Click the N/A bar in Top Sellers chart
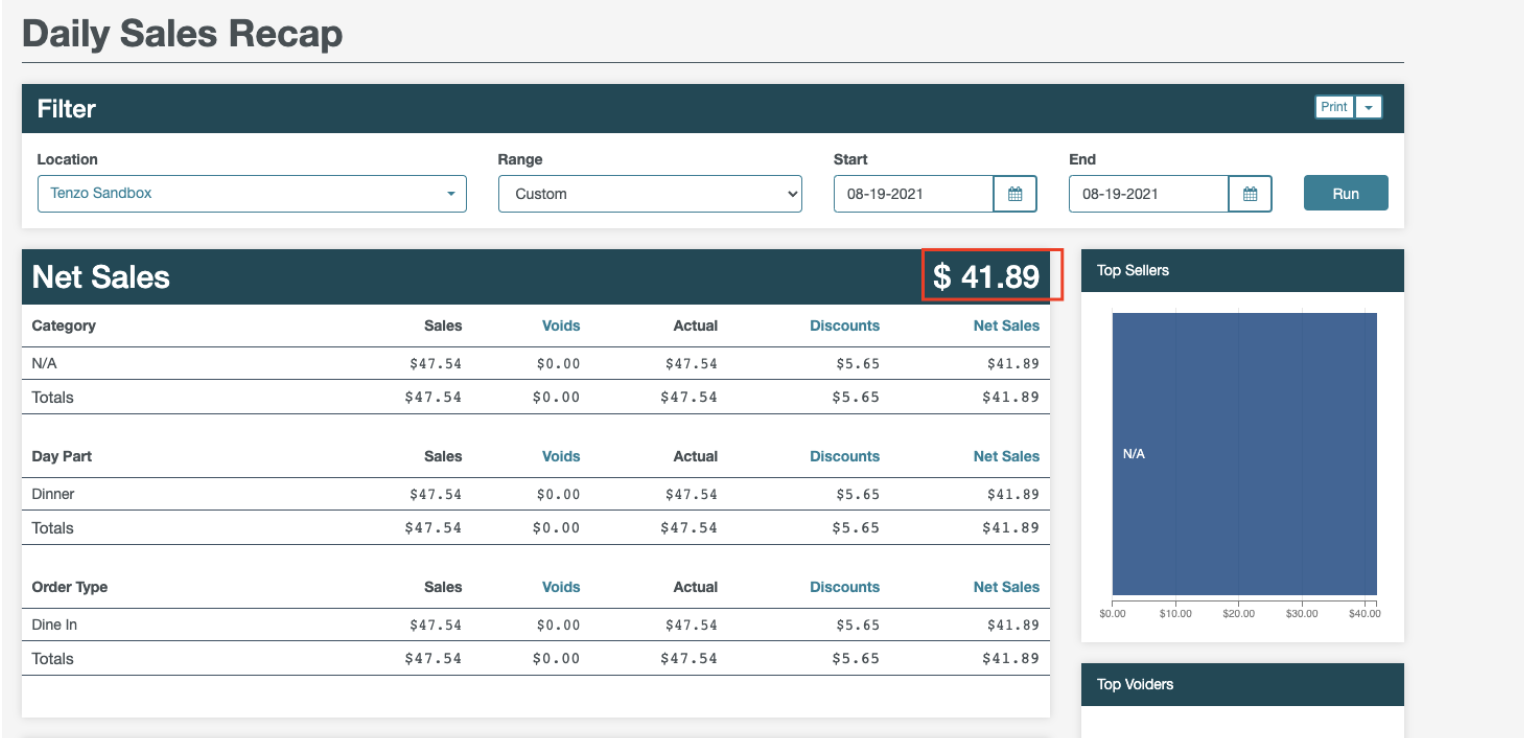Screen dimensions: 1524x738 coord(1245,454)
